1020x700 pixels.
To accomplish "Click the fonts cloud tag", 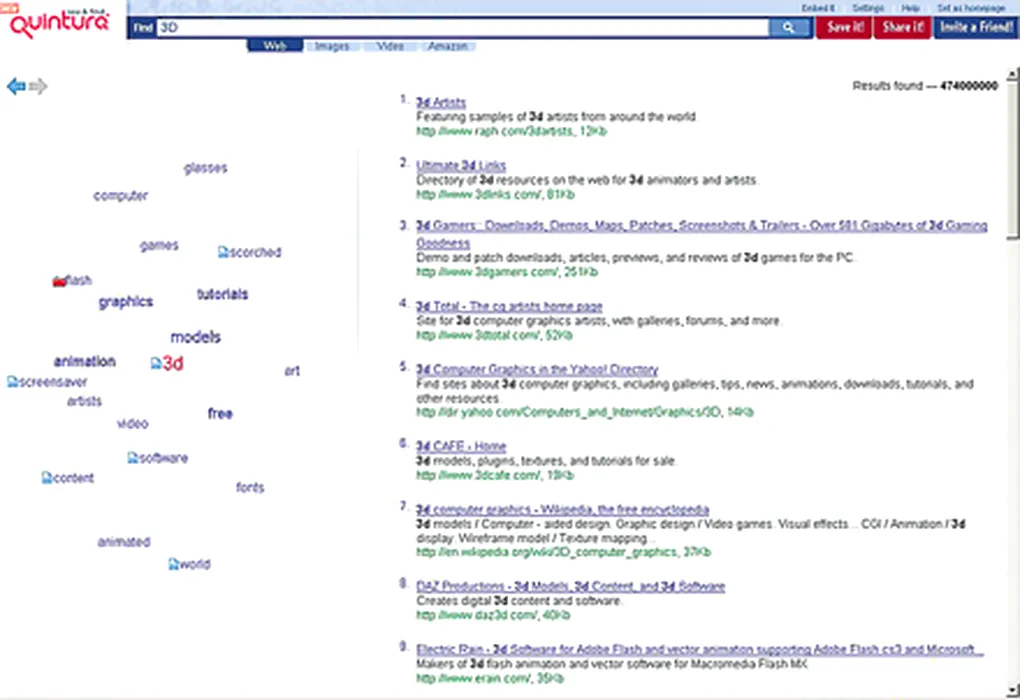I will (250, 487).
